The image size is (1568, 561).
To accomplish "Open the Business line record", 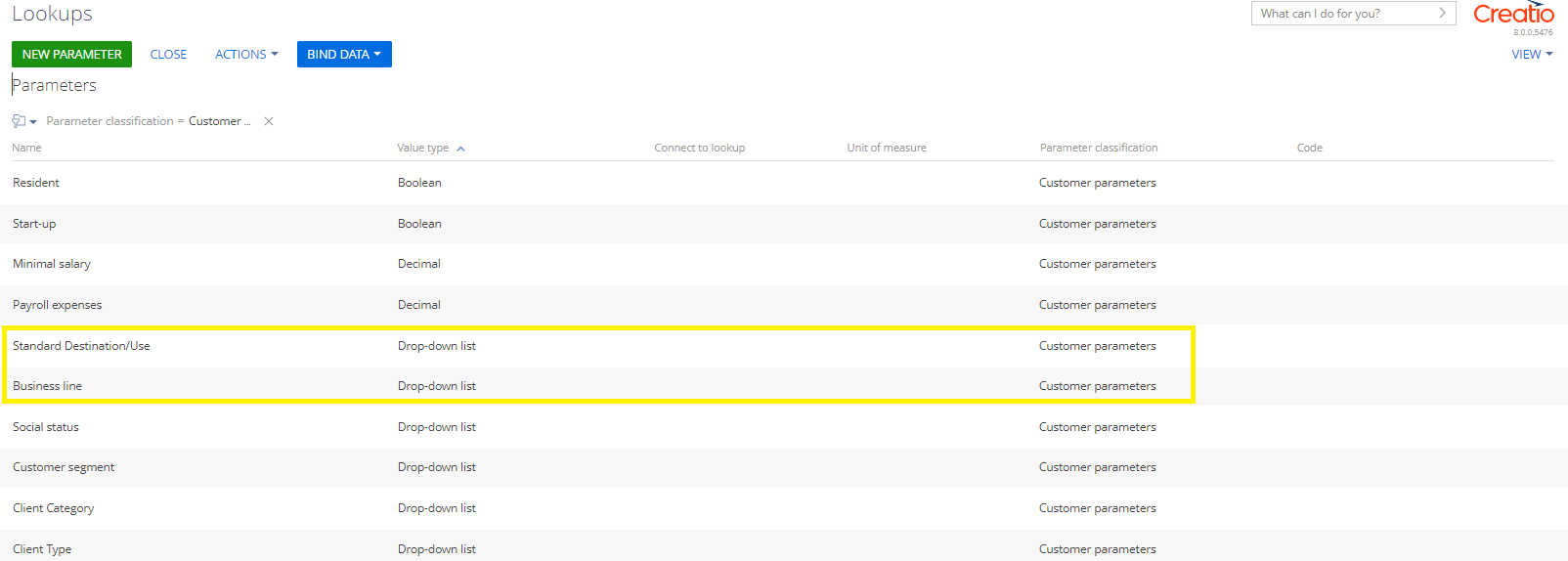I will click(x=47, y=386).
